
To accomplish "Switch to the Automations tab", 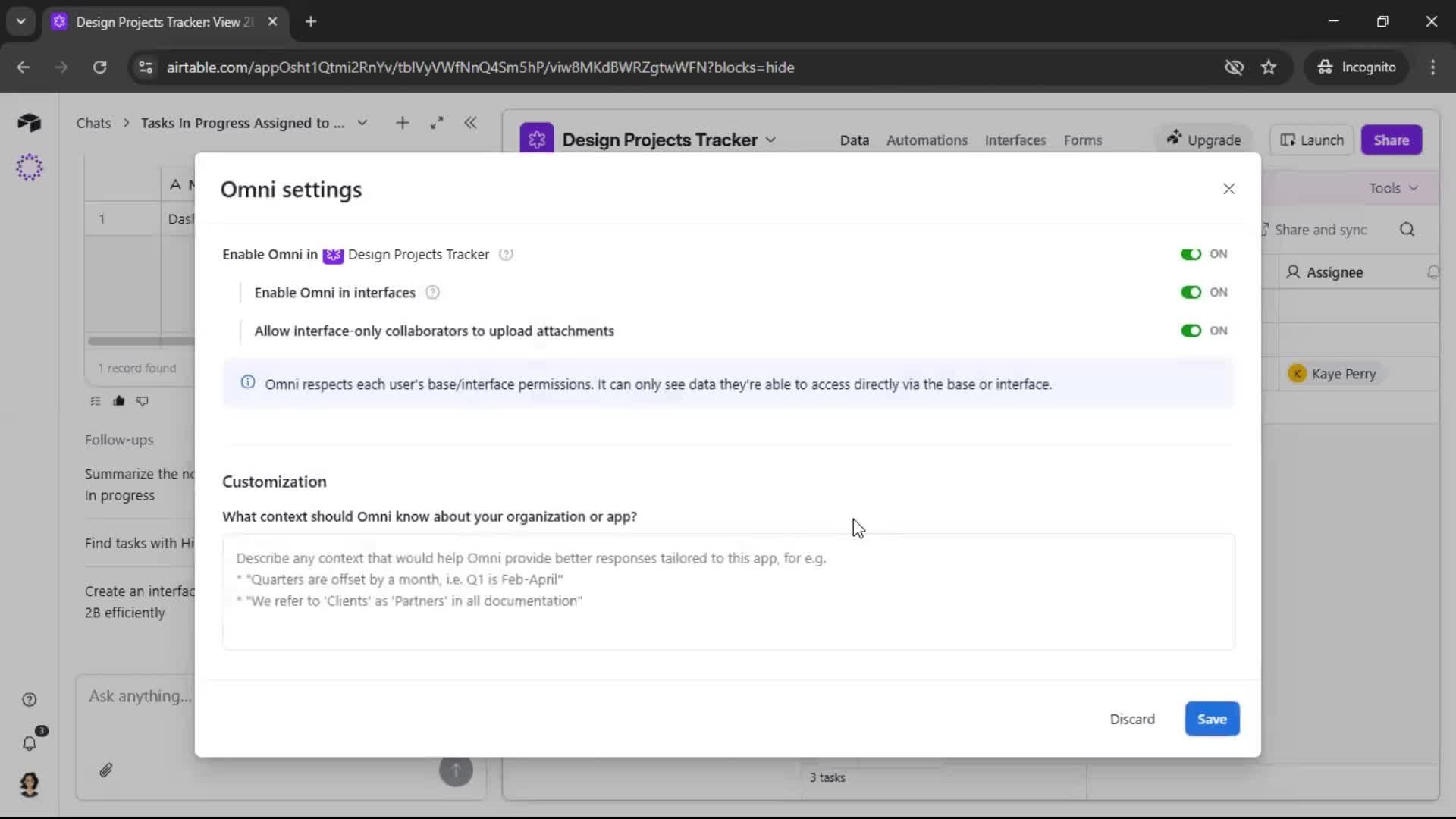I will point(927,140).
